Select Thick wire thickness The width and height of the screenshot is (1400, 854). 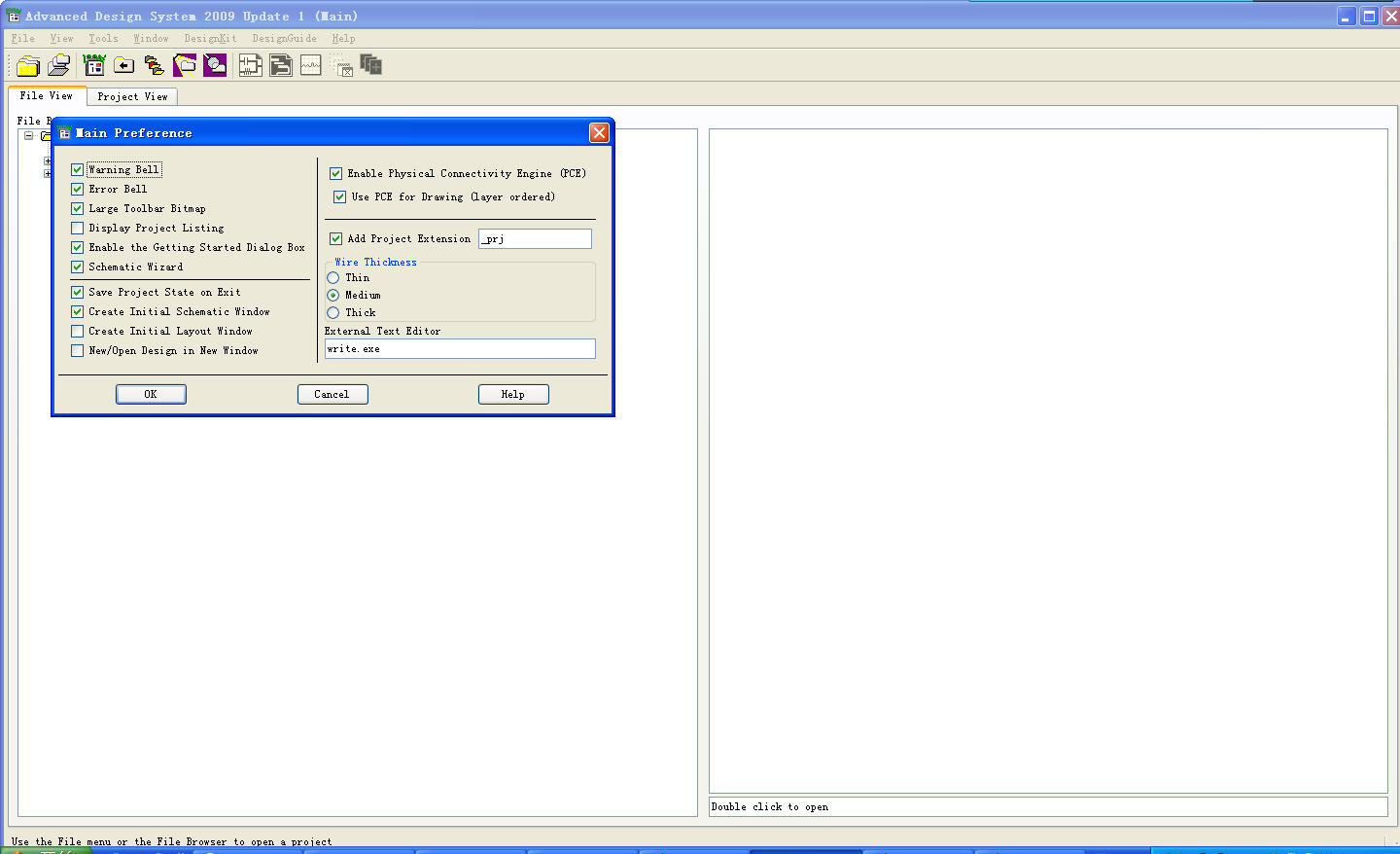click(x=332, y=312)
